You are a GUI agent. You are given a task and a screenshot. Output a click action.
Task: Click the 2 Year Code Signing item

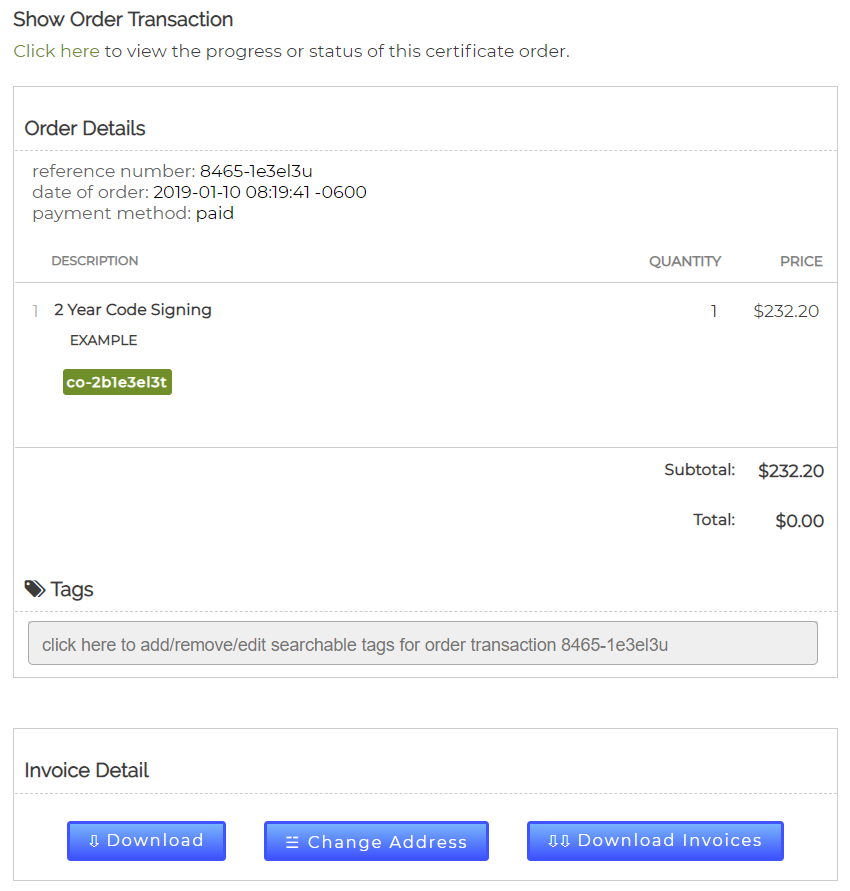[133, 310]
